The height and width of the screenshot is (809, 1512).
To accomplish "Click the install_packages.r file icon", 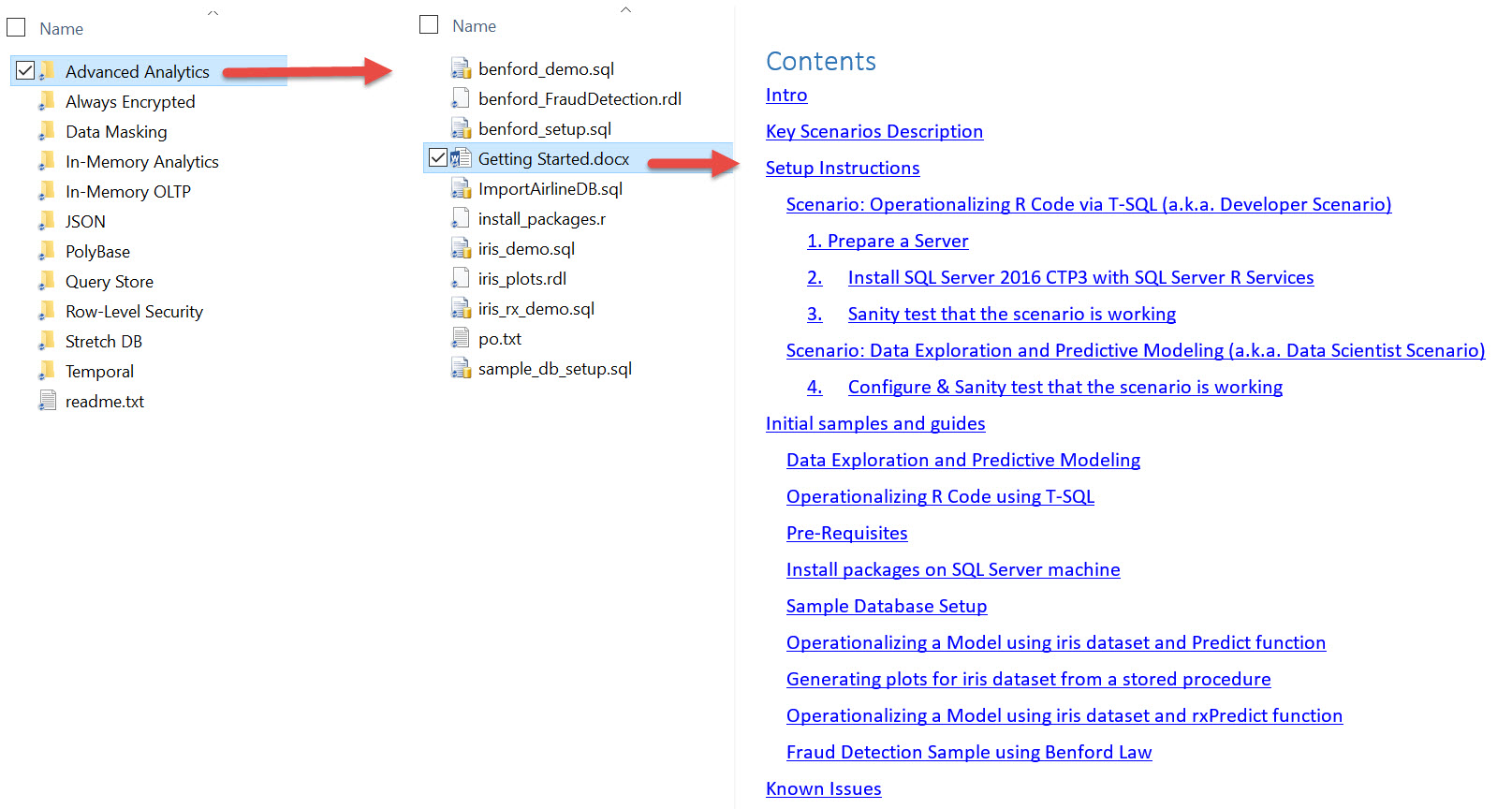I will (x=461, y=218).
